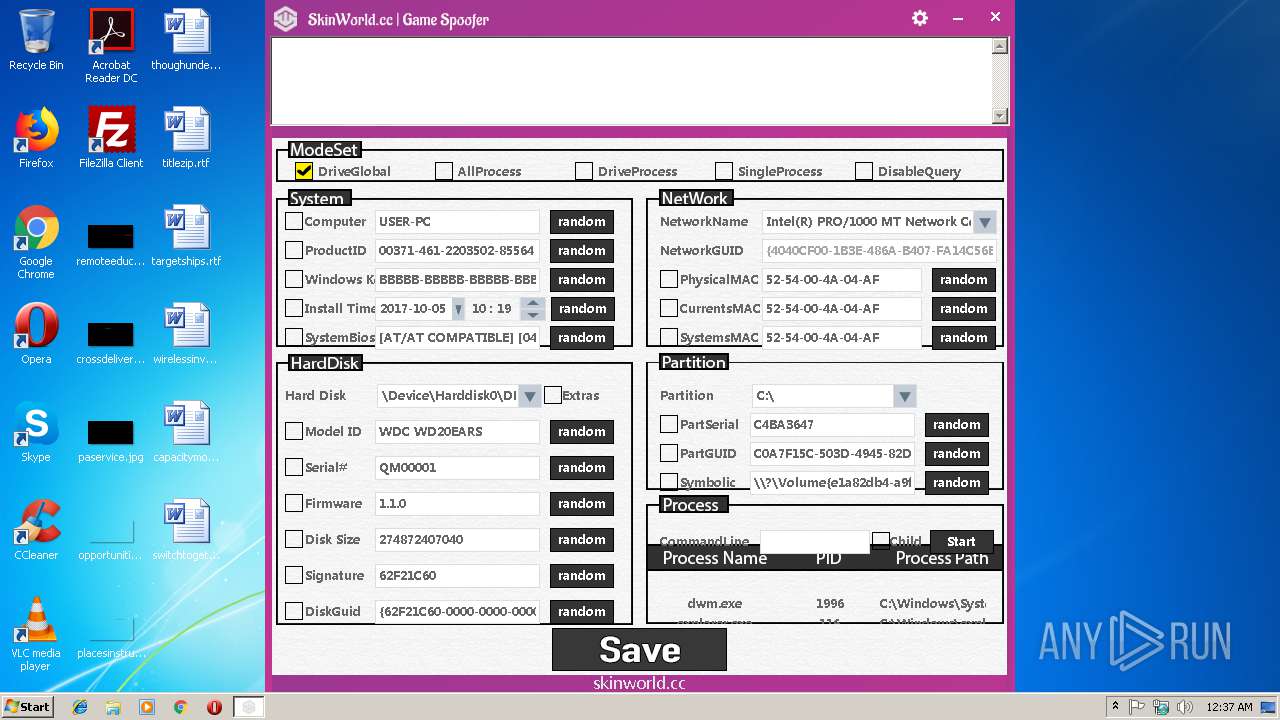Viewport: 1280px width, 720px height.
Task: Enable the DriveProcess mode checkbox
Action: [x=584, y=171]
